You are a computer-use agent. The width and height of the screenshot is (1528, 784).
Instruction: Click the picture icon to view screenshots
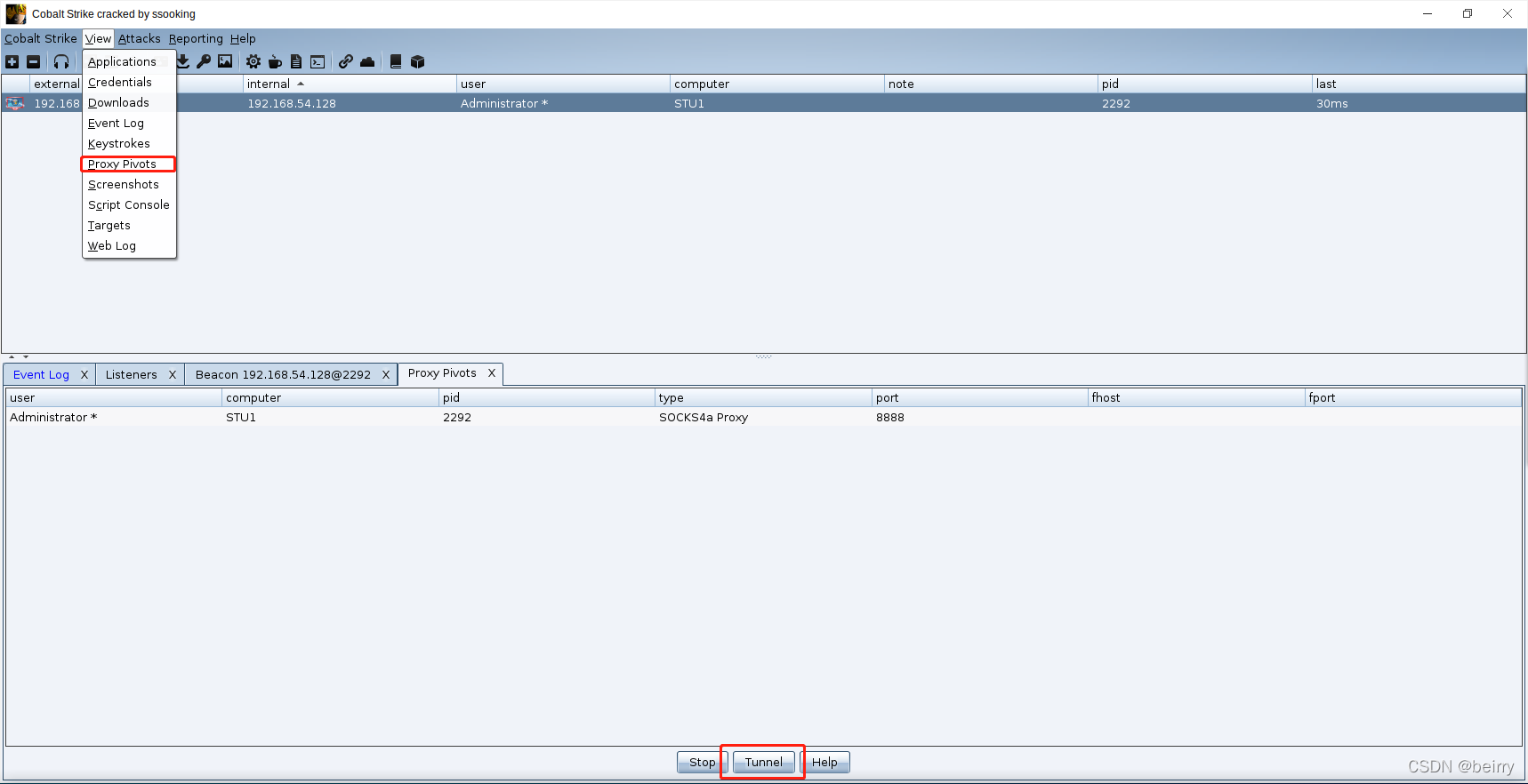click(x=225, y=61)
